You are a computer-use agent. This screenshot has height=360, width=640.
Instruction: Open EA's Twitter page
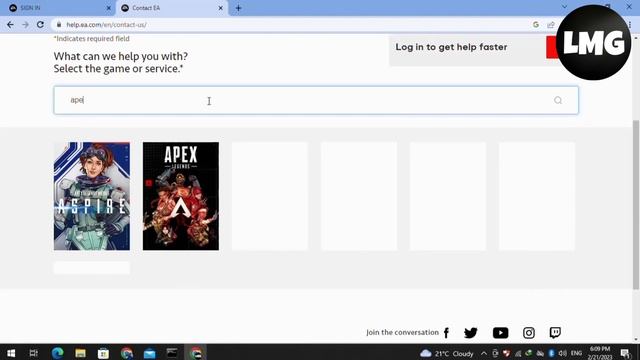471,333
